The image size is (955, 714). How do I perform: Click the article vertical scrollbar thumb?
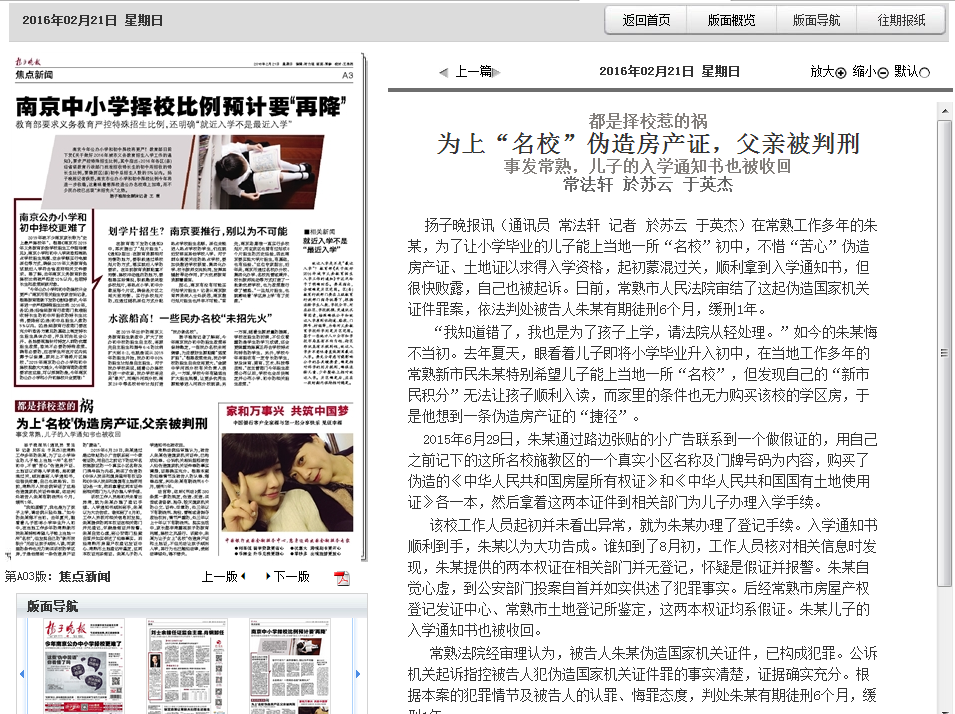[945, 353]
